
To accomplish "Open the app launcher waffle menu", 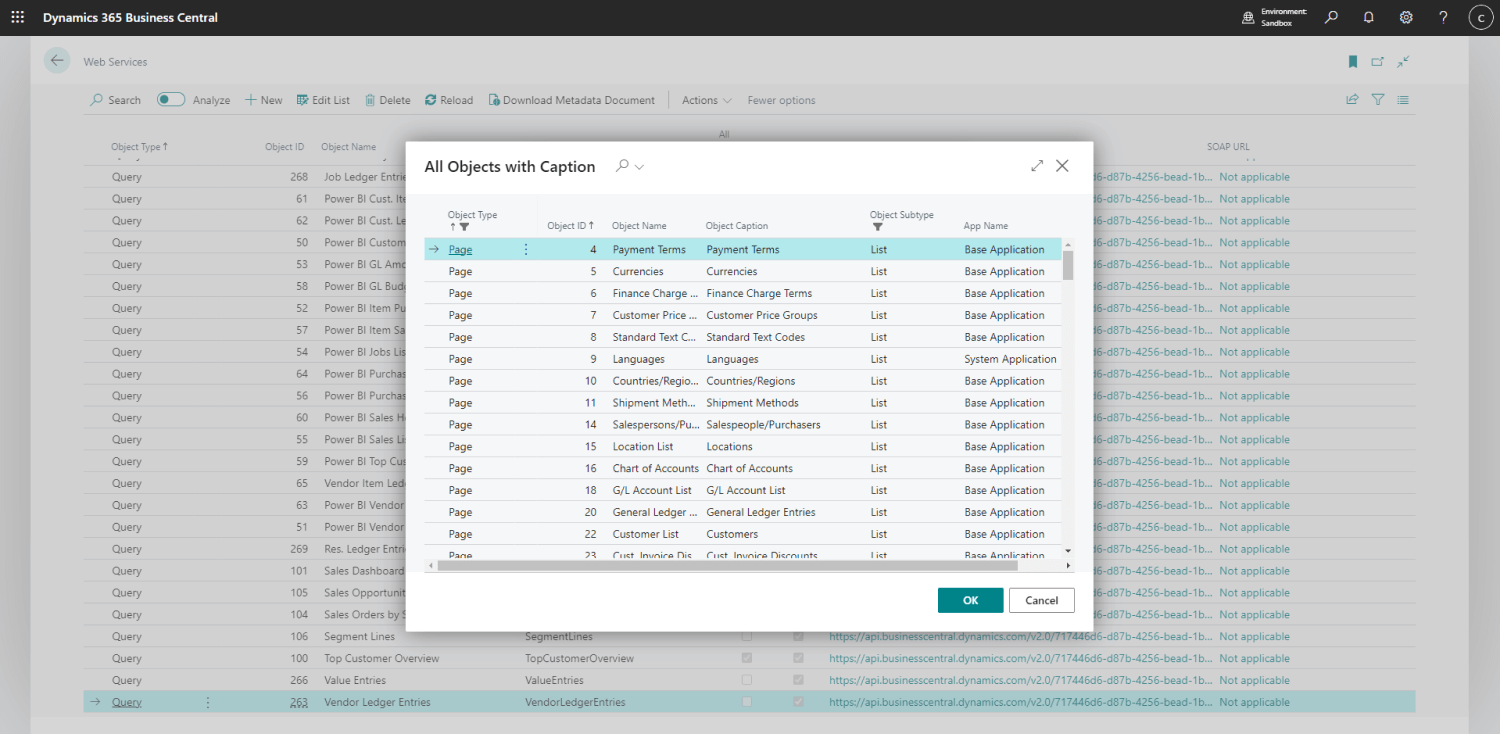I will point(17,17).
